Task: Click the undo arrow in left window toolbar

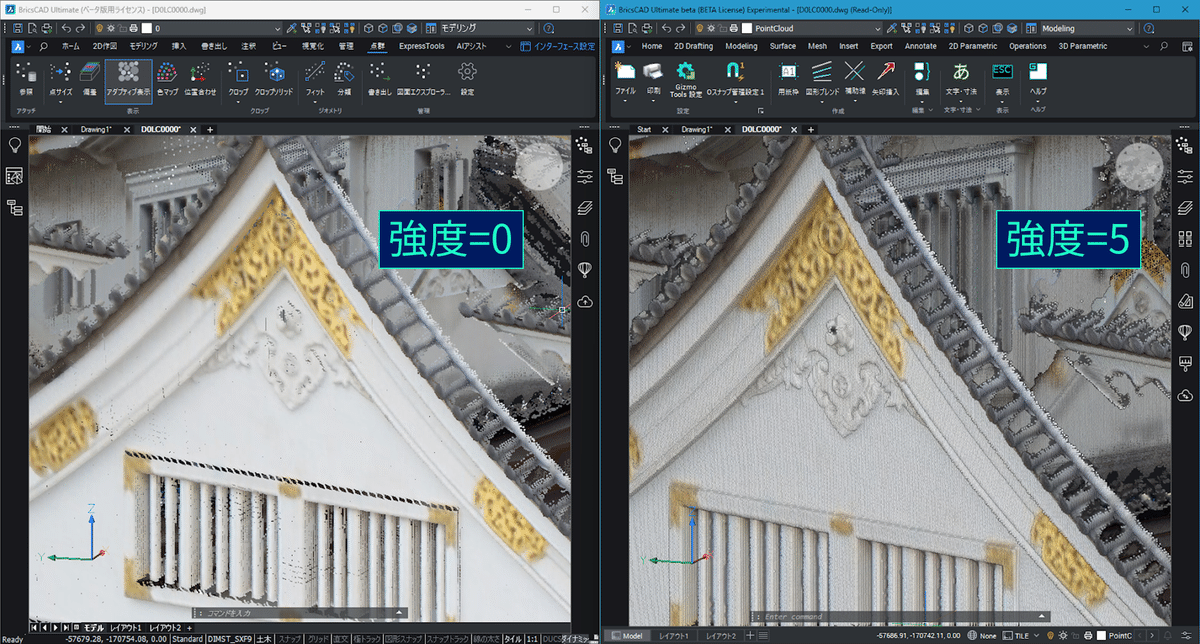Action: point(66,28)
